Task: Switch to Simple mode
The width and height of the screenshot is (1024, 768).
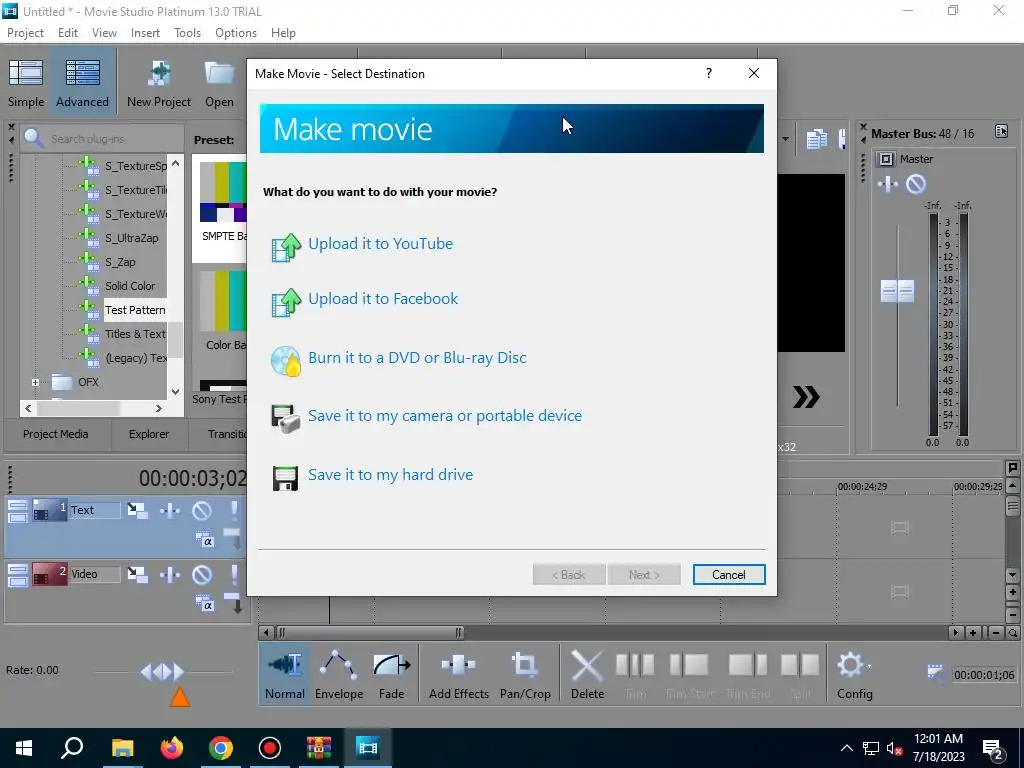Action: 26,83
